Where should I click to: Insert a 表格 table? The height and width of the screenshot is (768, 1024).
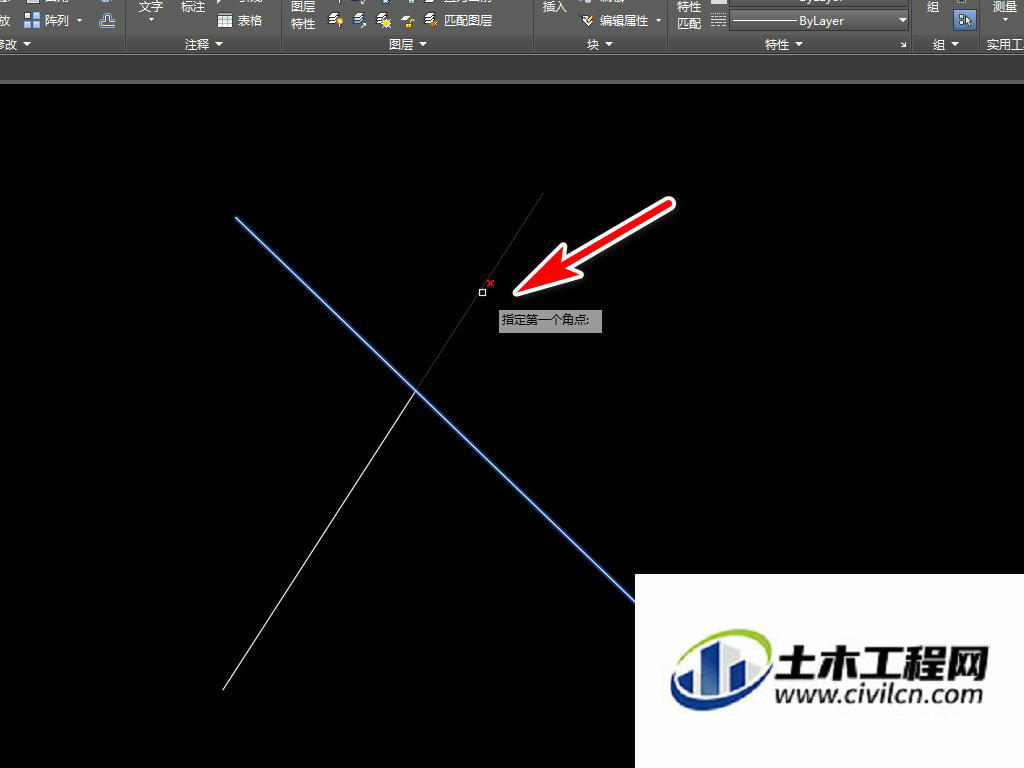coord(240,21)
